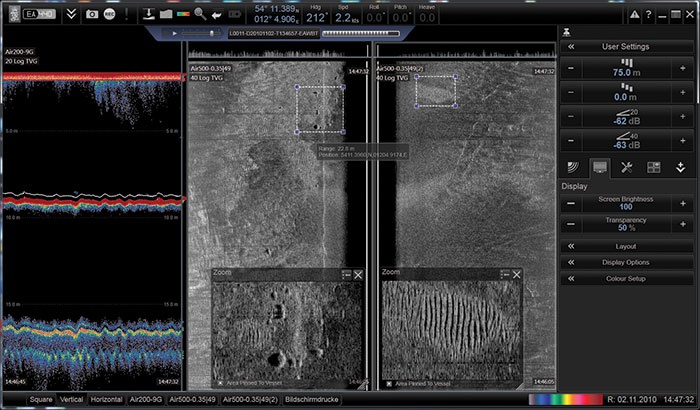
Task: Click the EA HHD logo button
Action: pos(40,14)
